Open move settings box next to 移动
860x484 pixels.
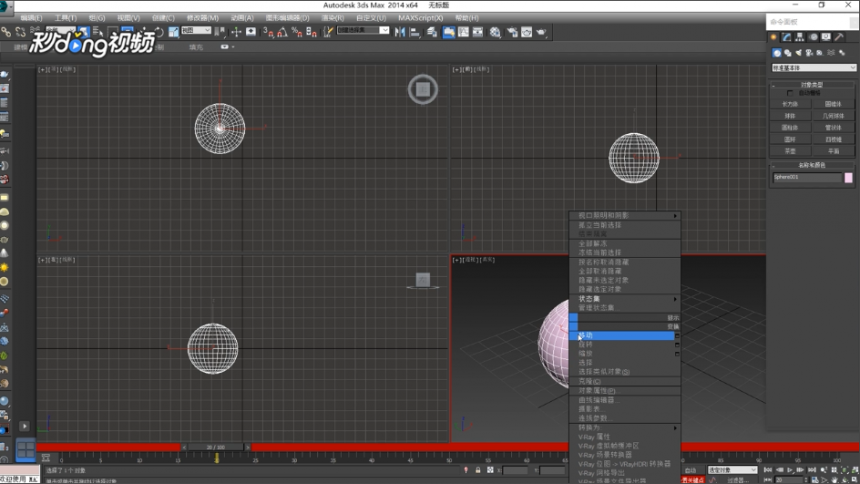pyautogui.click(x=677, y=336)
